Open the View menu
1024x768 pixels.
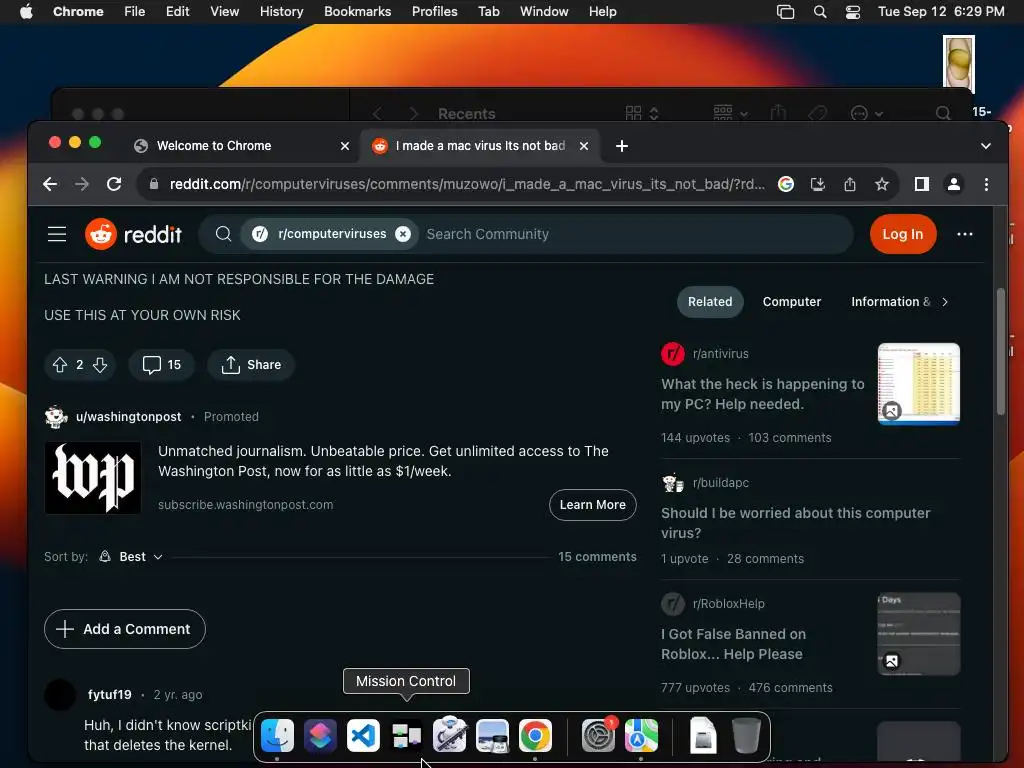224,11
